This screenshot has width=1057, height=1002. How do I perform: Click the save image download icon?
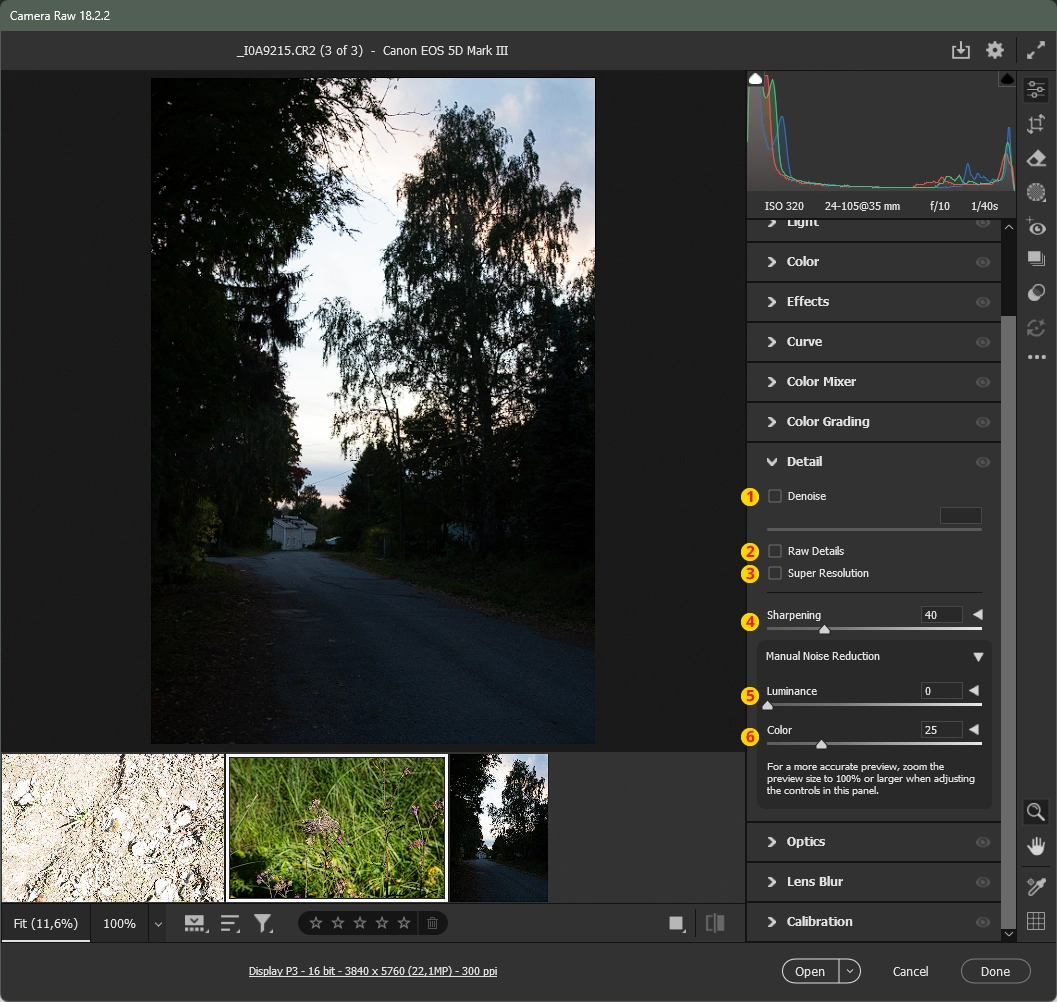[960, 51]
